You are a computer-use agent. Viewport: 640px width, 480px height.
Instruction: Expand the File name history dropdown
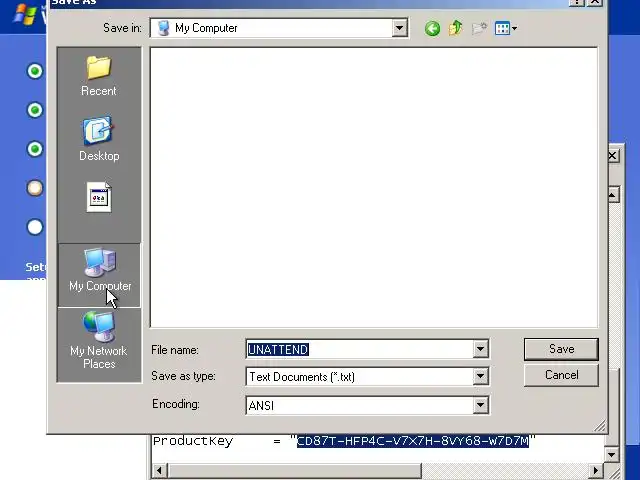click(x=480, y=349)
